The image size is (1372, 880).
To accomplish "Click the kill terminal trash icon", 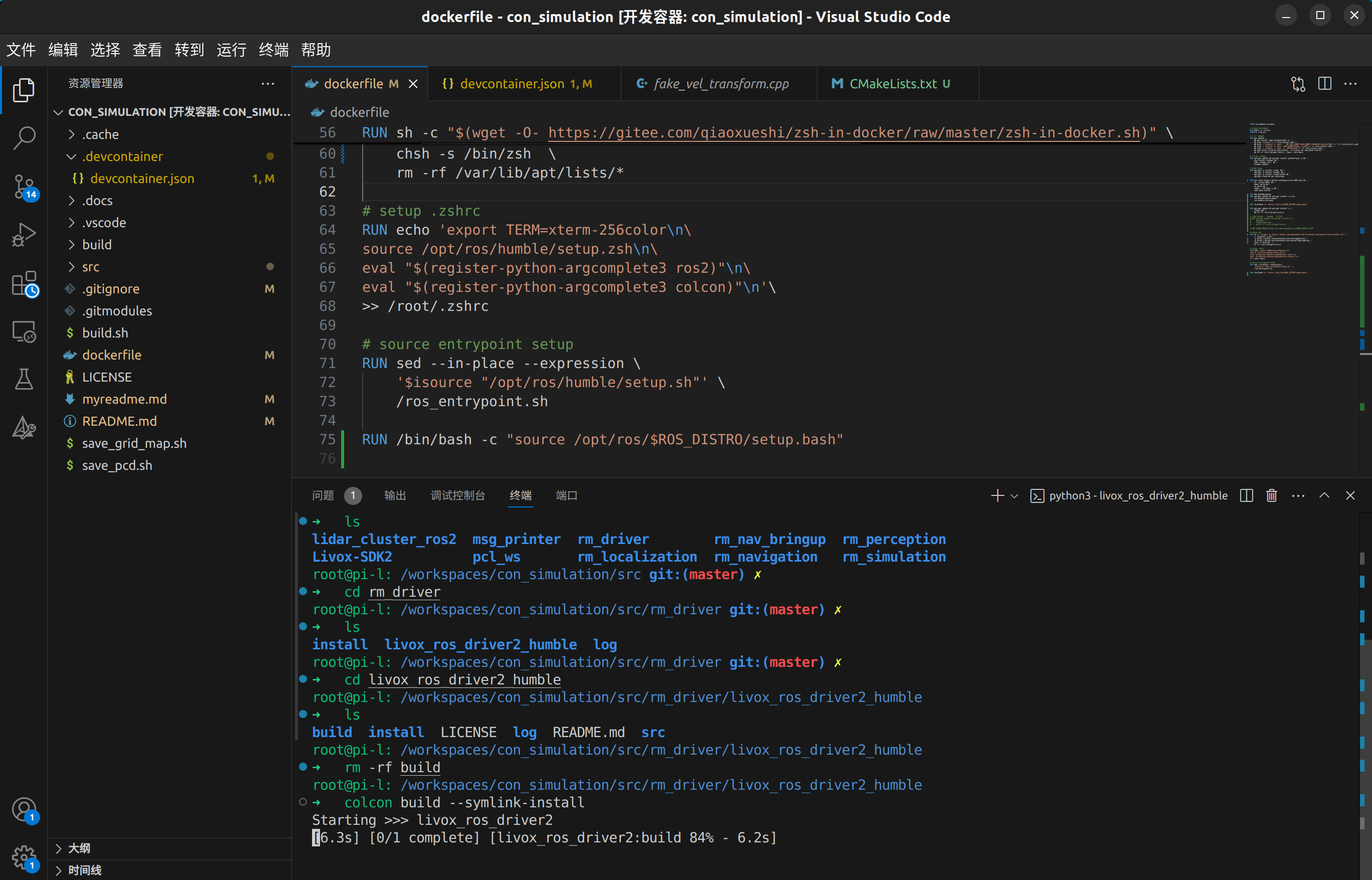I will [x=1271, y=495].
